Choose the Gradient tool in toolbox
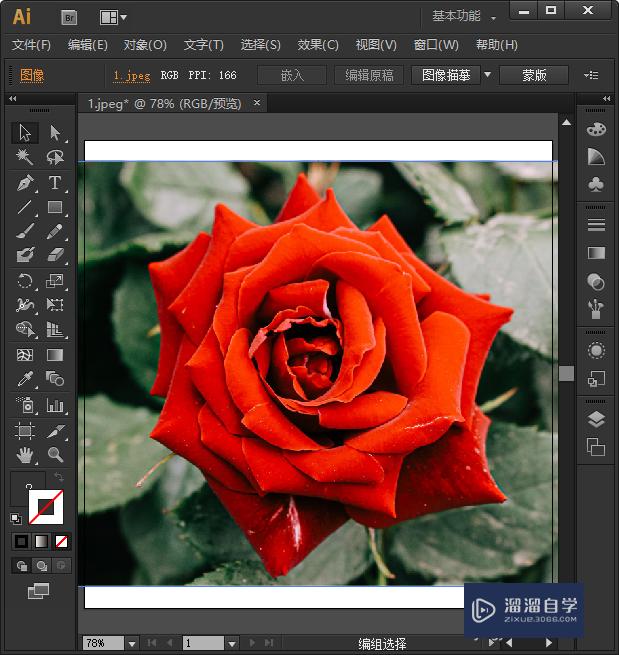Viewport: 619px width, 655px height. point(55,355)
